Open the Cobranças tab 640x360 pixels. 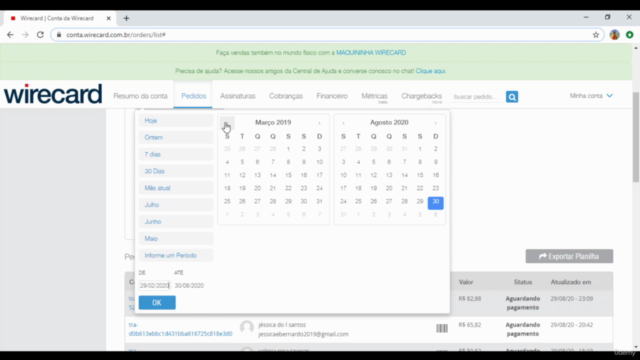[x=286, y=96]
